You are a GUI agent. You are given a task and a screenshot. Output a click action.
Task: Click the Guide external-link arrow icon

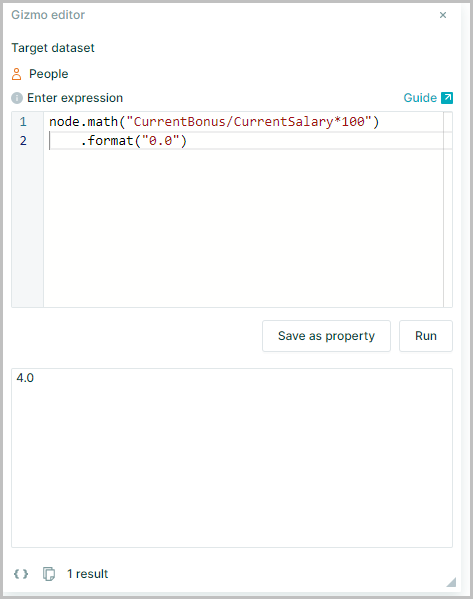point(447,98)
